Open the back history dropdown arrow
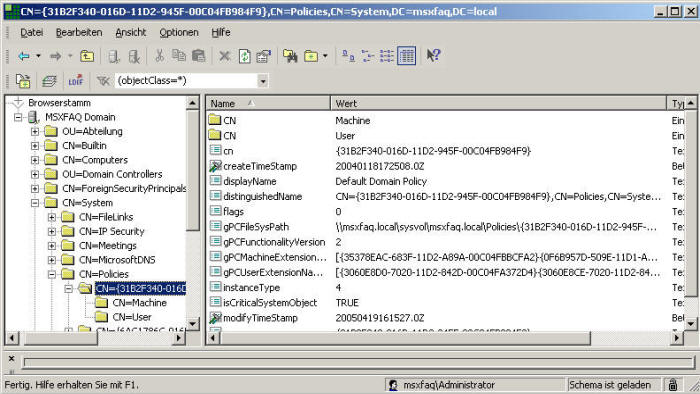700x394 pixels. point(38,56)
